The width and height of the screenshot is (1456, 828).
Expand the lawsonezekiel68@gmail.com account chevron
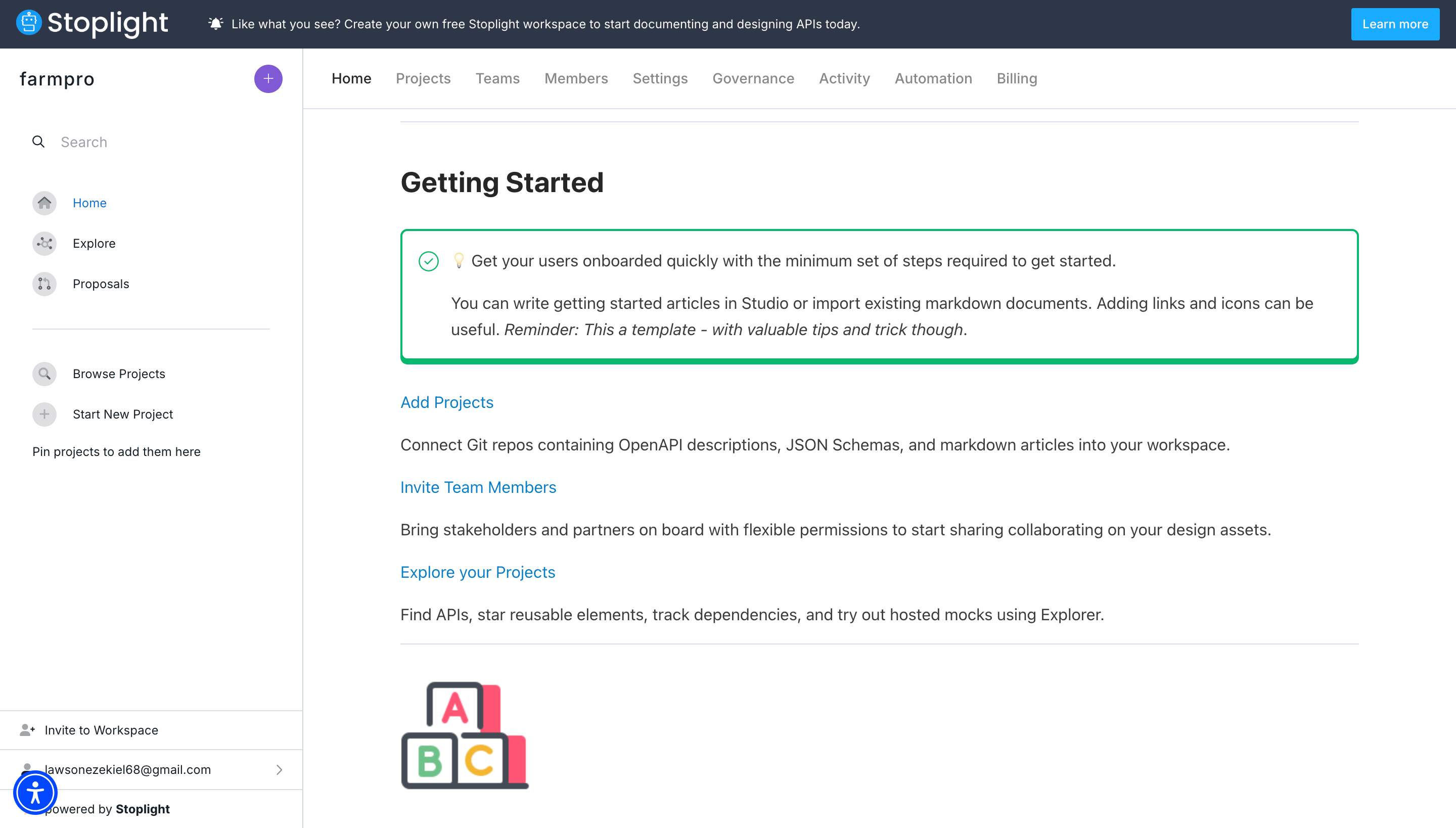tap(279, 769)
